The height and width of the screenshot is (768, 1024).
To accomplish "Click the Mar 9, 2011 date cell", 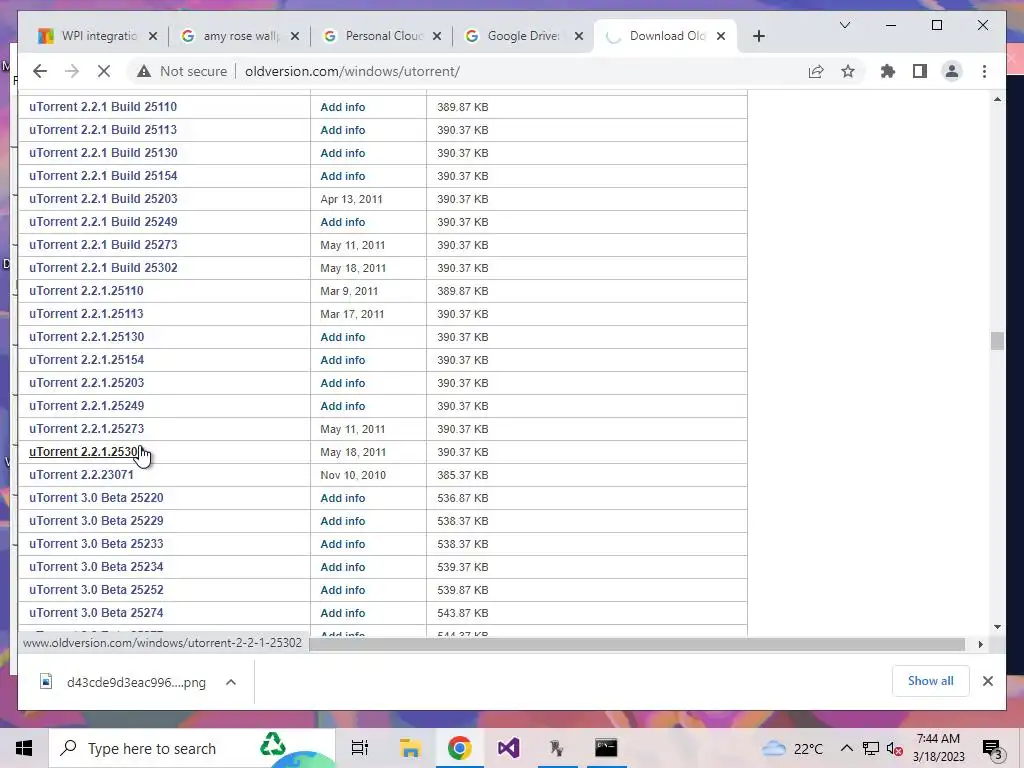I will click(x=349, y=291).
